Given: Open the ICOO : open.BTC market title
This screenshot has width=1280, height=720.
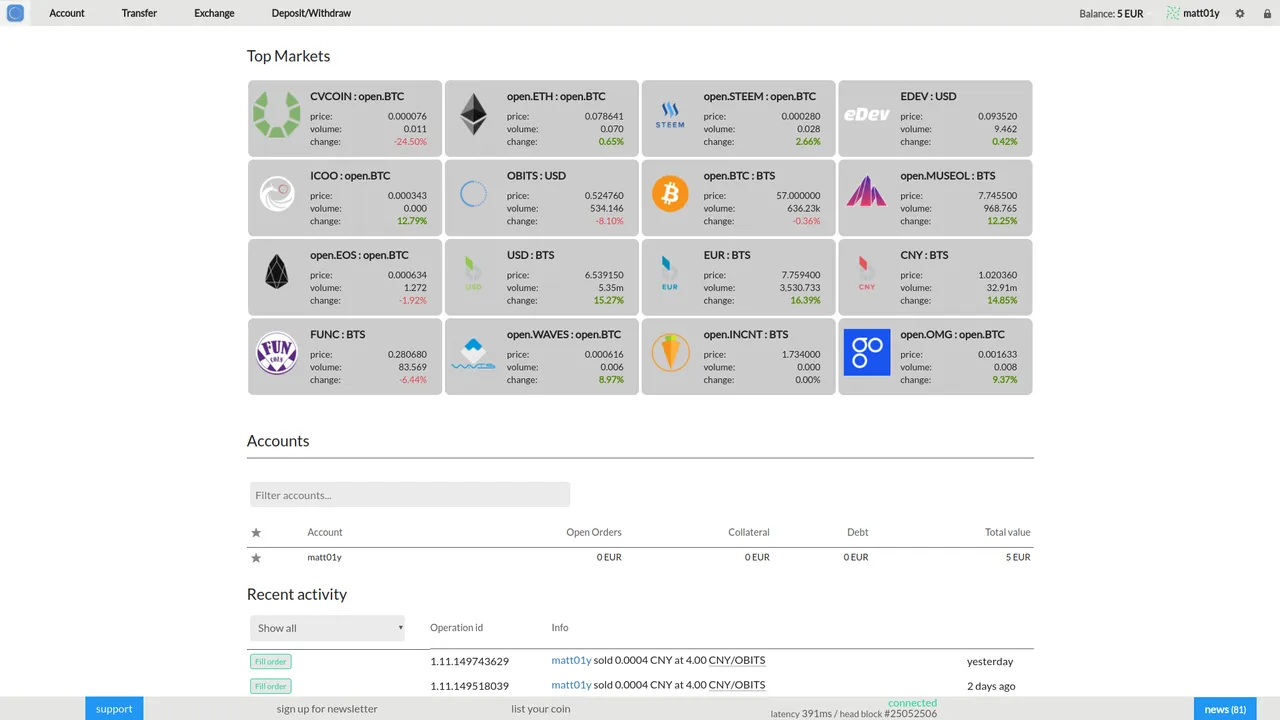Looking at the screenshot, I should pos(350,176).
